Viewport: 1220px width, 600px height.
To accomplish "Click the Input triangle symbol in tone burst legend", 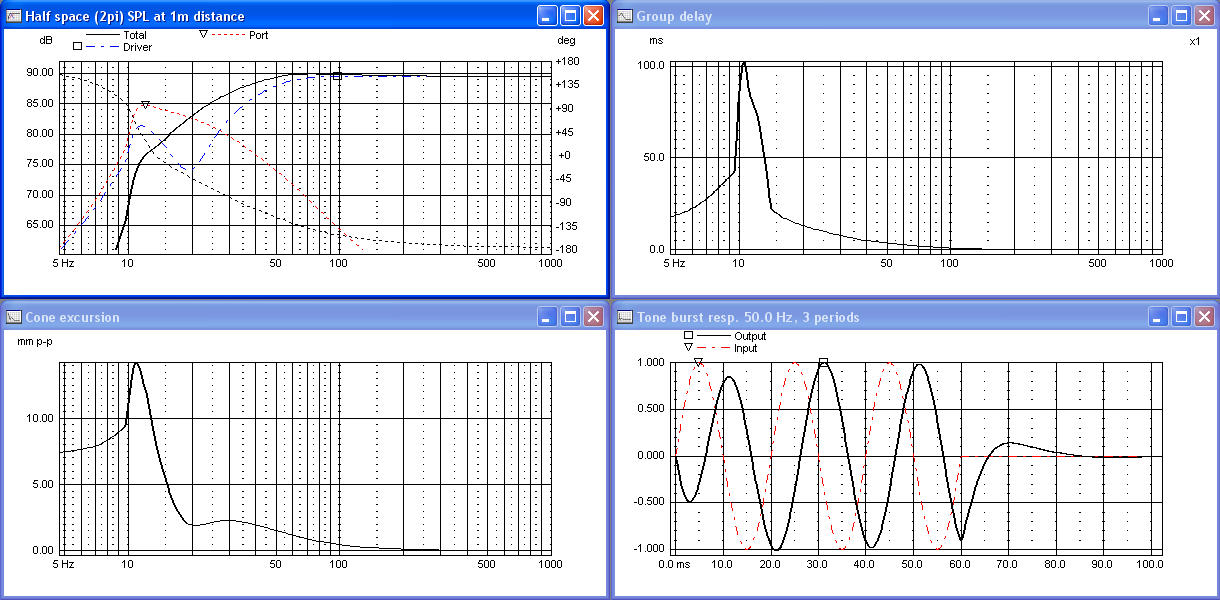I will click(x=688, y=348).
